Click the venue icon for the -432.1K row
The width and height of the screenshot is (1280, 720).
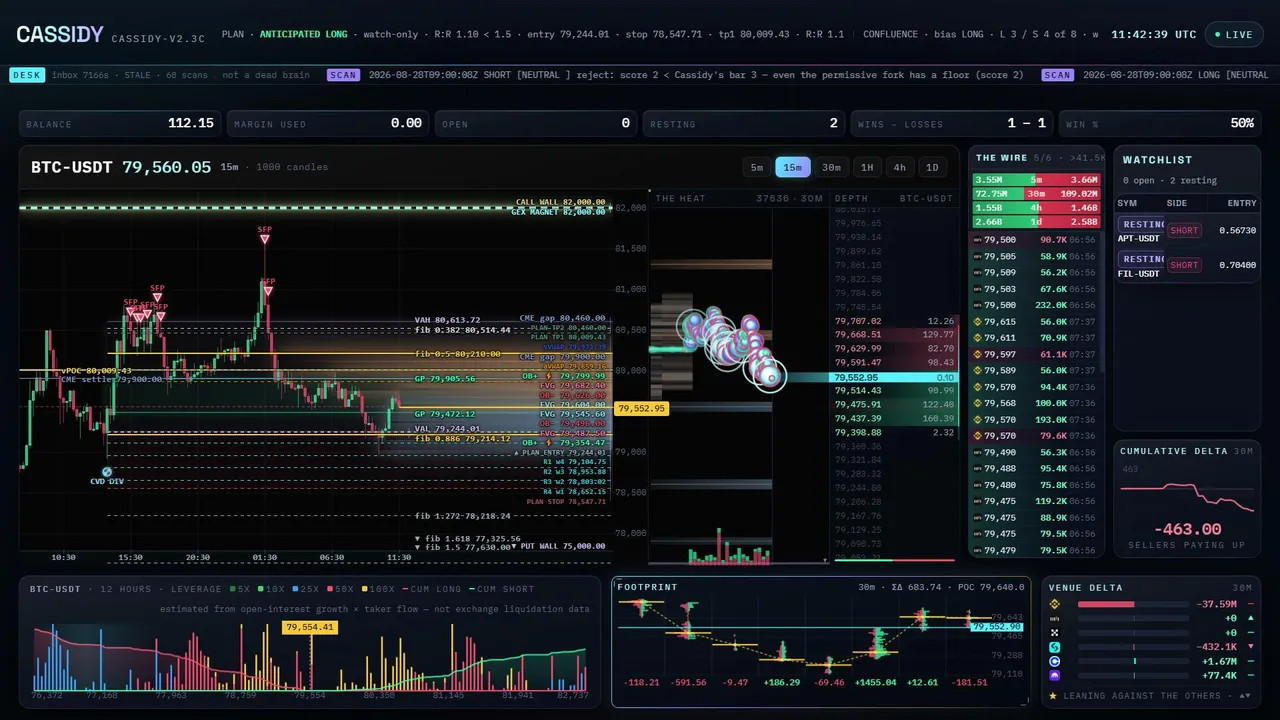[1054, 647]
